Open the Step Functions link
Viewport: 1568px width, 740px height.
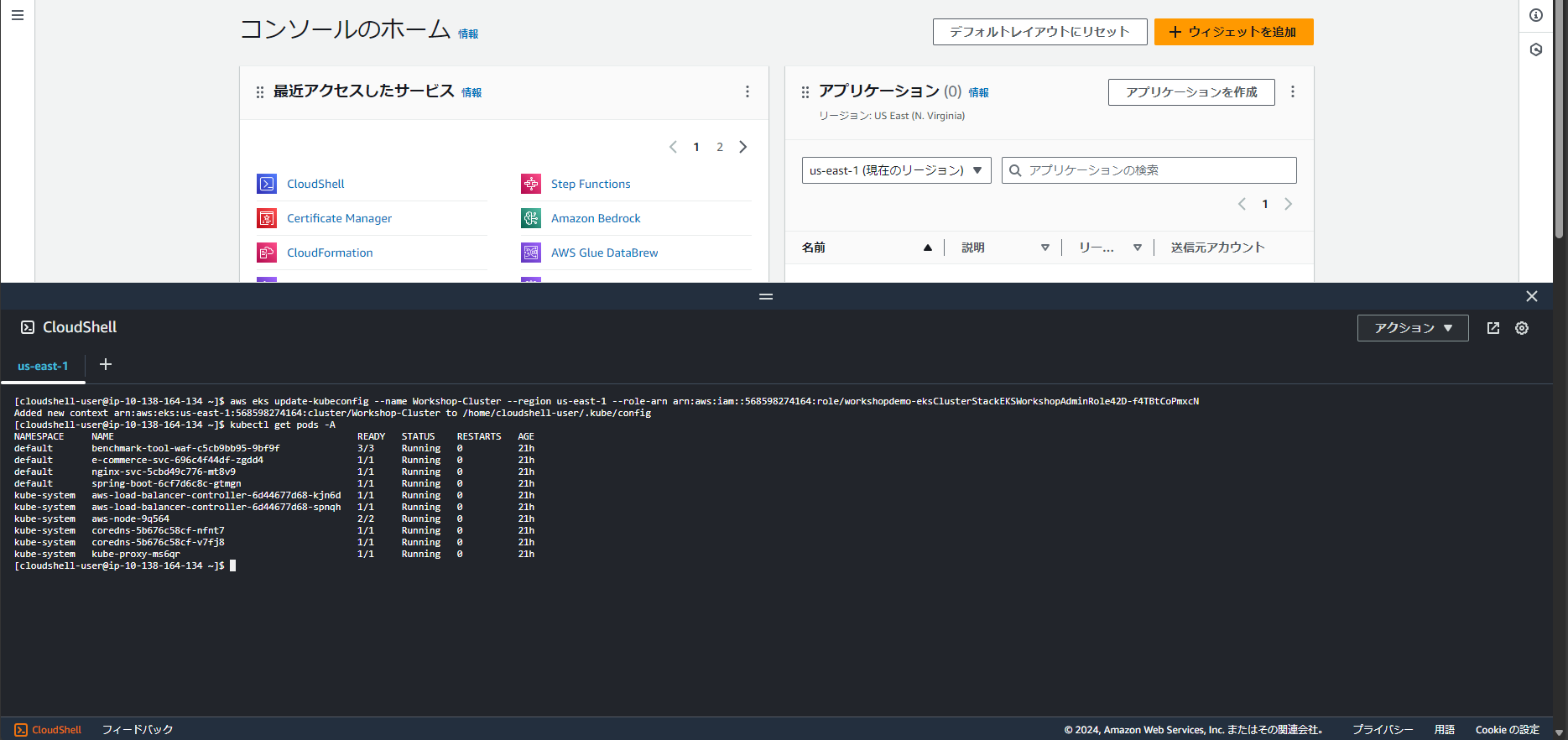pos(591,184)
